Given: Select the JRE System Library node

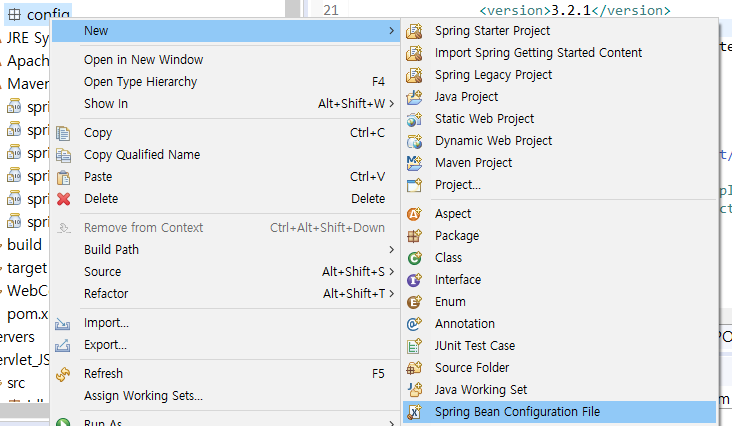Looking at the screenshot, I should pos(28,38).
